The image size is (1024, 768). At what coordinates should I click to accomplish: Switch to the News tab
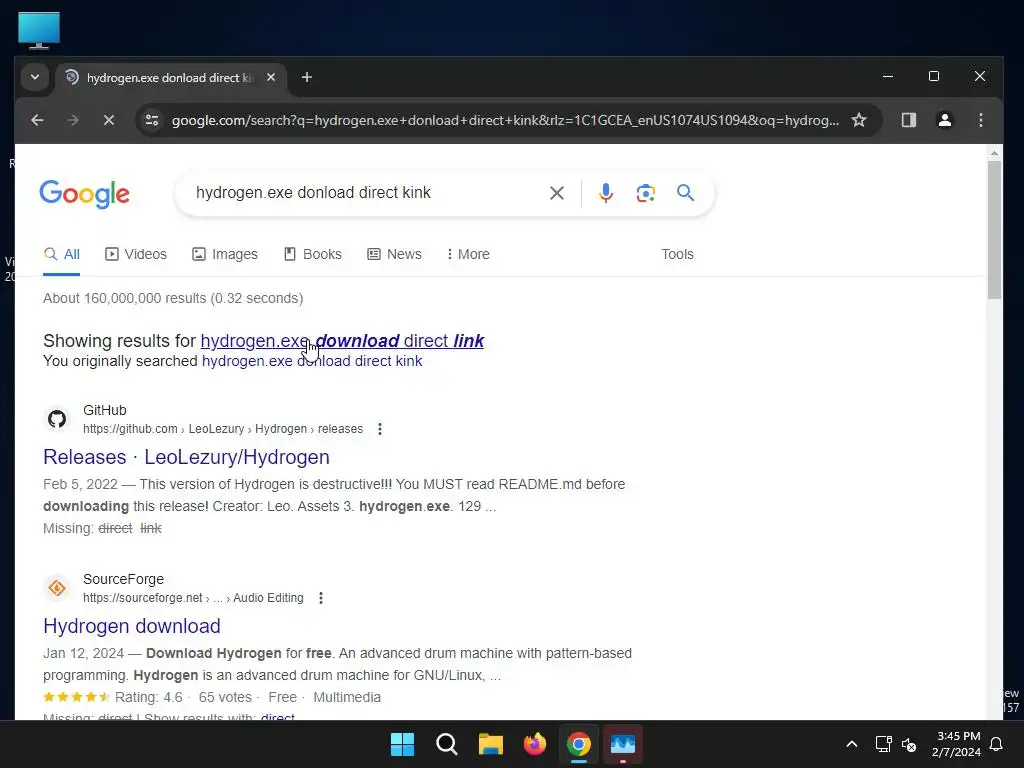(x=394, y=254)
